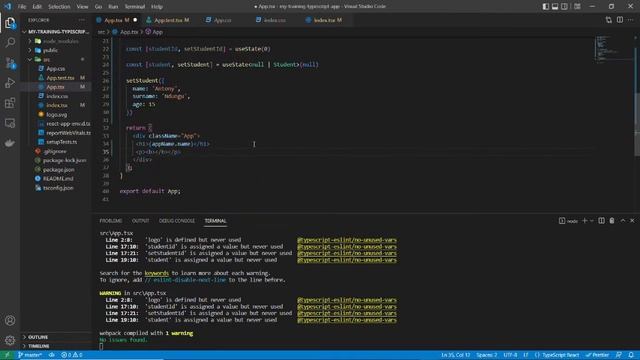The width and height of the screenshot is (640, 360).
Task: Expand the Timeline section
Action: [56, 346]
